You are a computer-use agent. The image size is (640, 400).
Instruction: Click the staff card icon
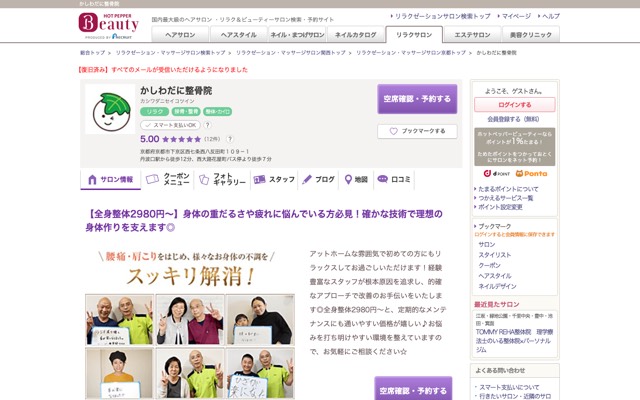(259, 180)
